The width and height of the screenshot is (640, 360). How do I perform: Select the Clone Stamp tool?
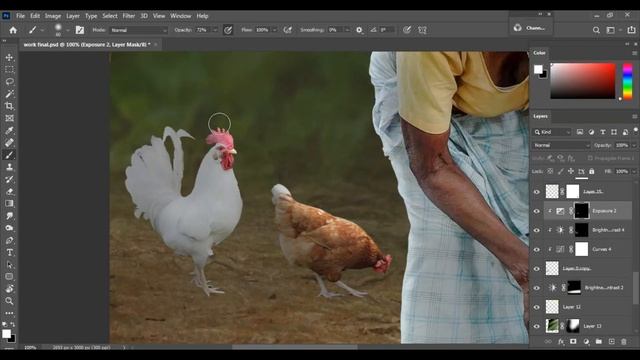coord(9,167)
